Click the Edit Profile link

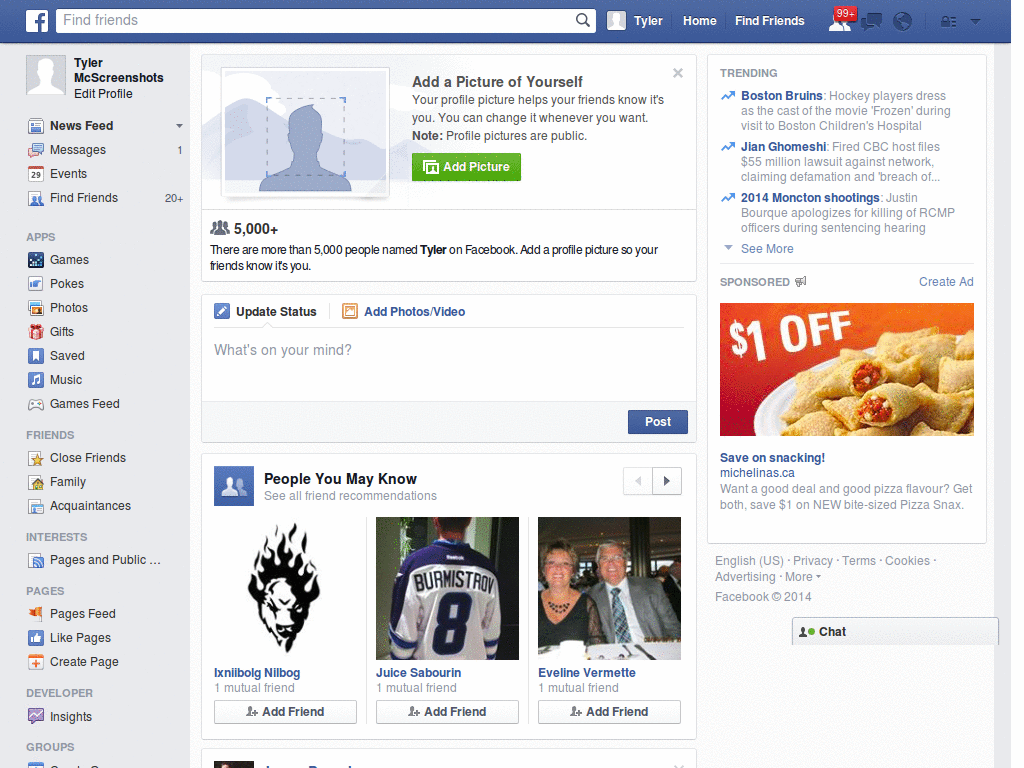click(x=103, y=94)
